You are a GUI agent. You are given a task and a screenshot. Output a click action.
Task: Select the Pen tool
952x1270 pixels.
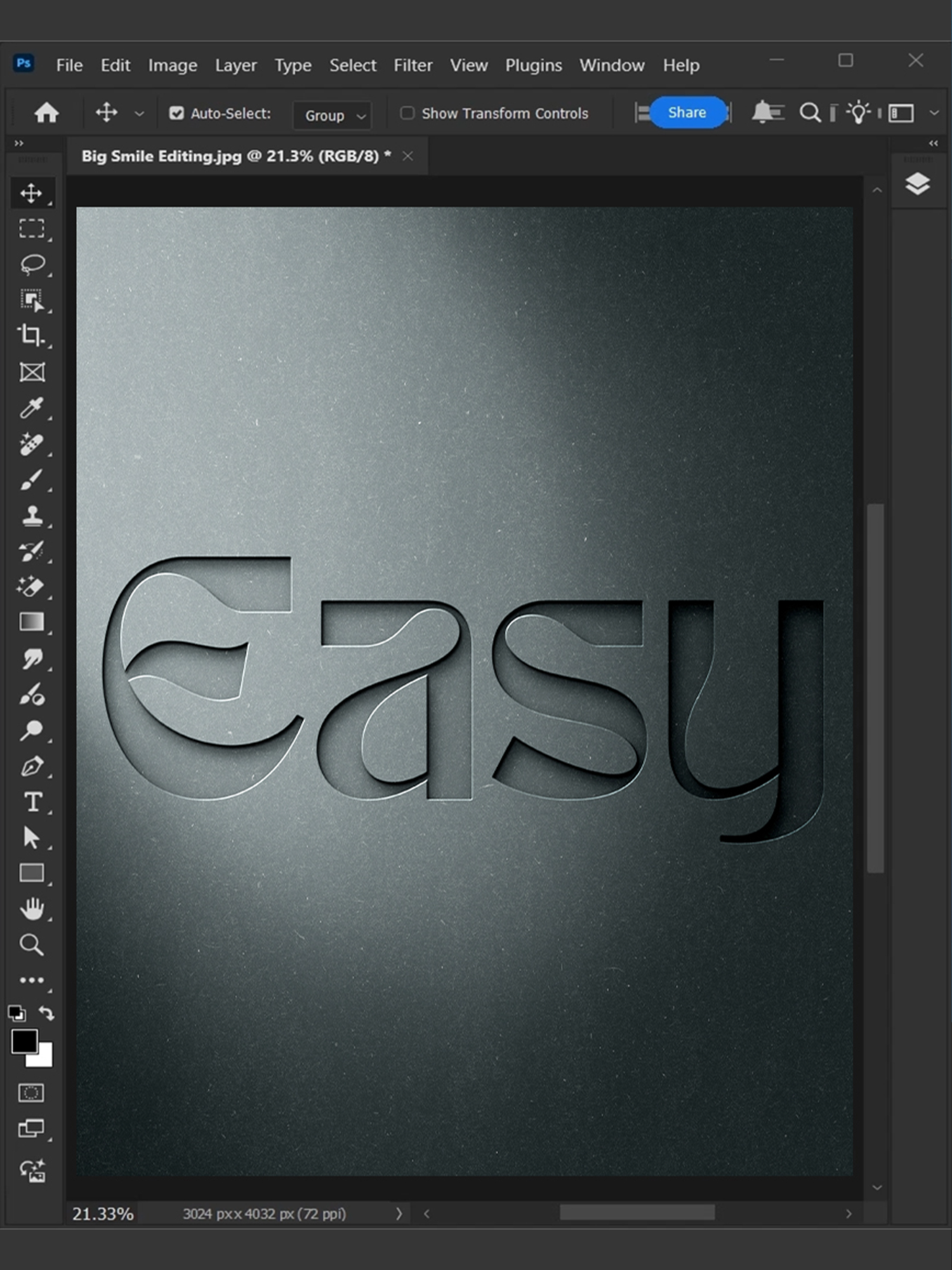32,766
